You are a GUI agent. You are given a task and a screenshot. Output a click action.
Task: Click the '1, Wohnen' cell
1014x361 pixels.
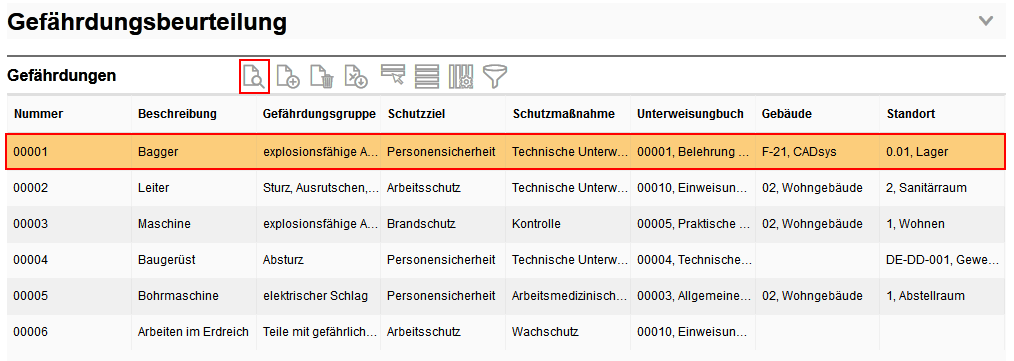point(943,224)
